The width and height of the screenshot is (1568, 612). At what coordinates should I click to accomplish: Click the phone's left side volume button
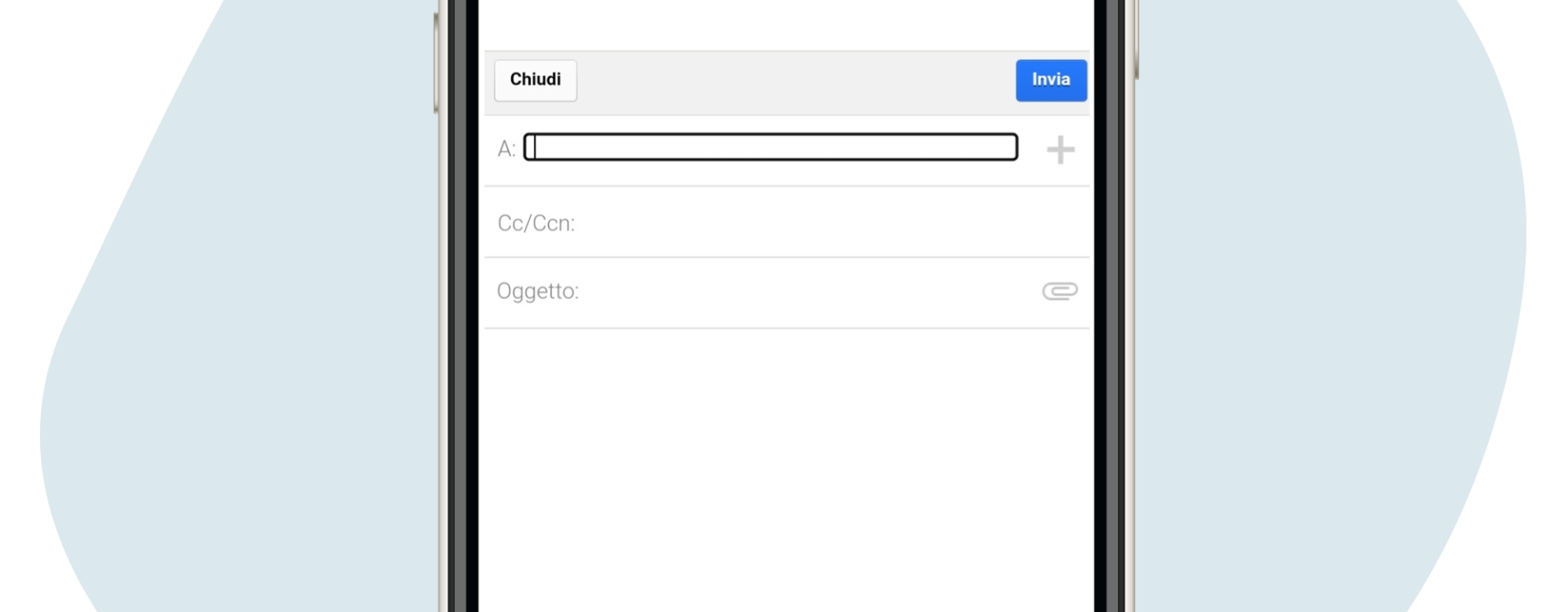(x=436, y=63)
